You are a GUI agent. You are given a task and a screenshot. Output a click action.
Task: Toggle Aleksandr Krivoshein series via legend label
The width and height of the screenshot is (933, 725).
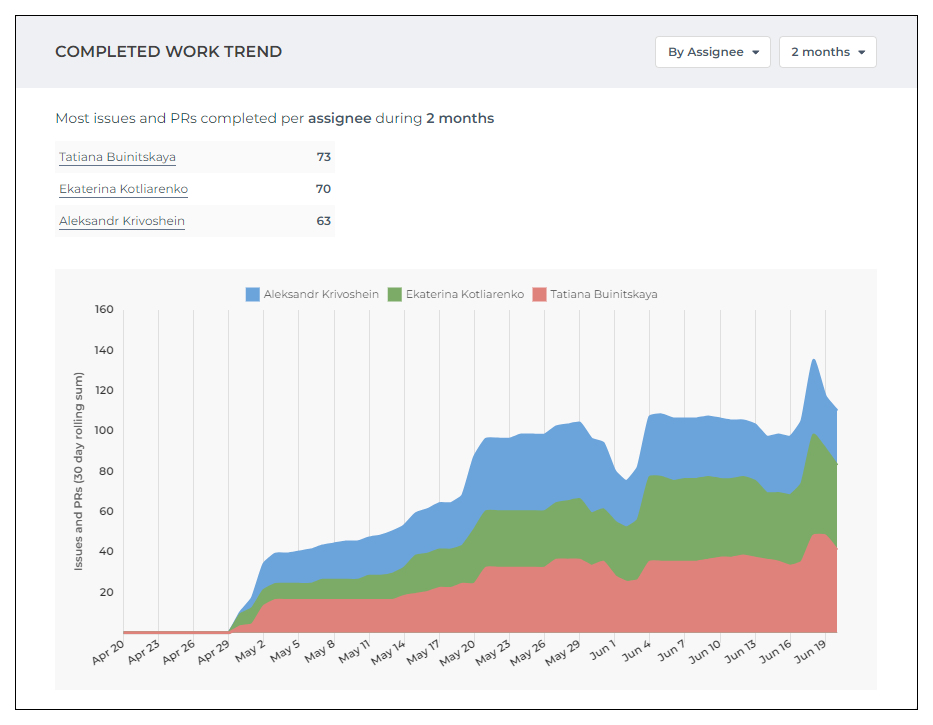click(x=321, y=294)
